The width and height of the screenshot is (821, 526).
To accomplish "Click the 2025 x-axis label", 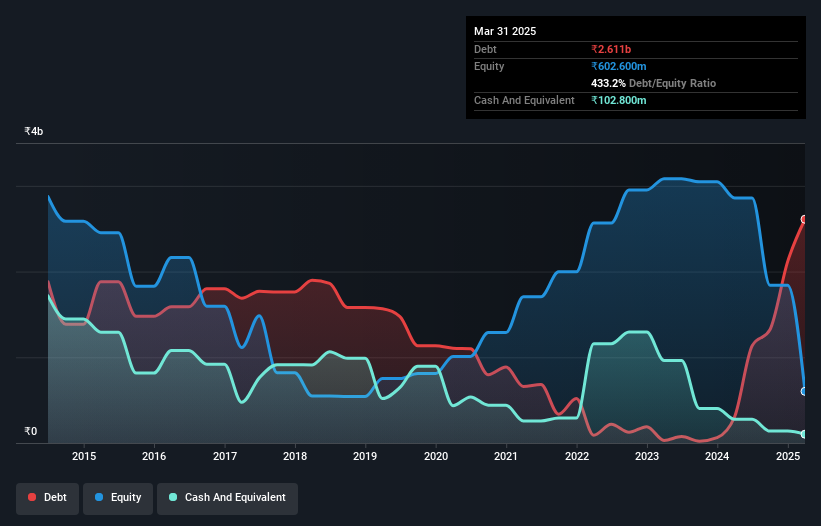I will tap(787, 456).
